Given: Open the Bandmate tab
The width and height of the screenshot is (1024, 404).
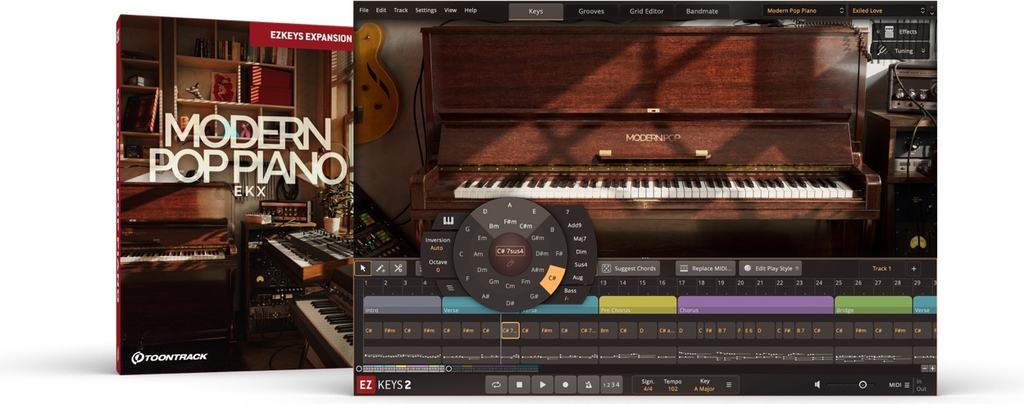Looking at the screenshot, I should point(702,11).
